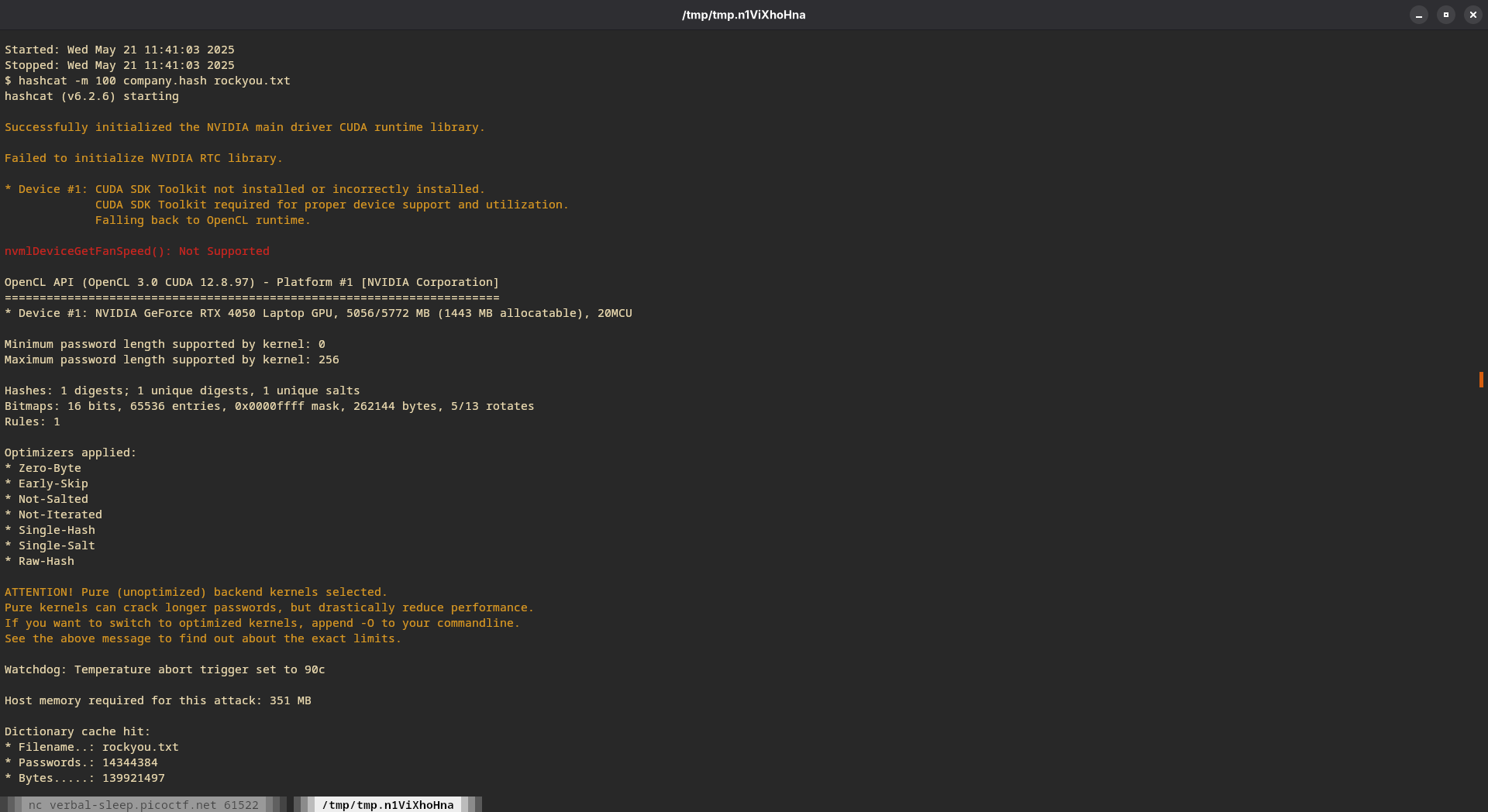This screenshot has height=812, width=1488.
Task: Click the 'Failed to initialize NVIDIA RTC library' warning
Action: tap(143, 158)
